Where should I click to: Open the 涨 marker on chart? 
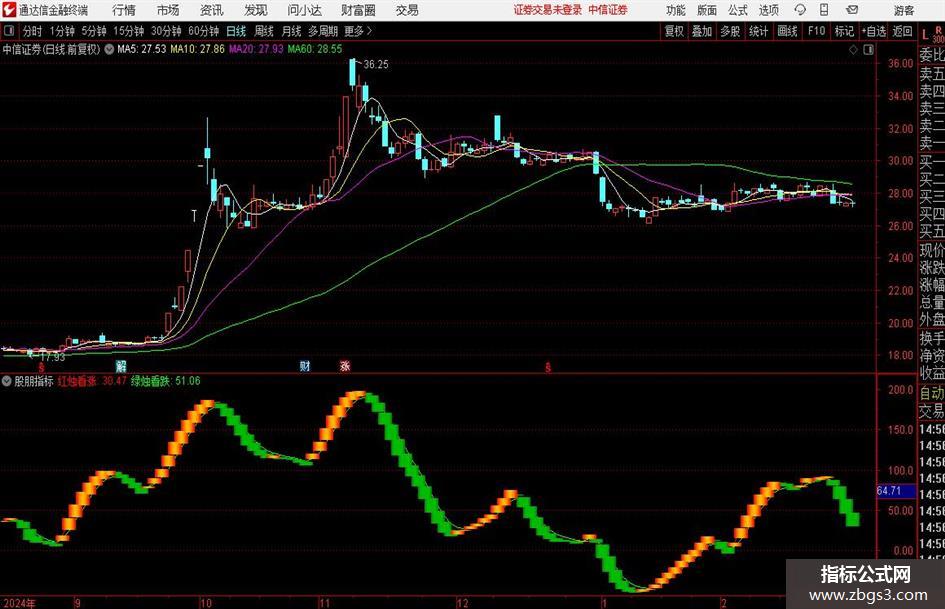pos(345,366)
